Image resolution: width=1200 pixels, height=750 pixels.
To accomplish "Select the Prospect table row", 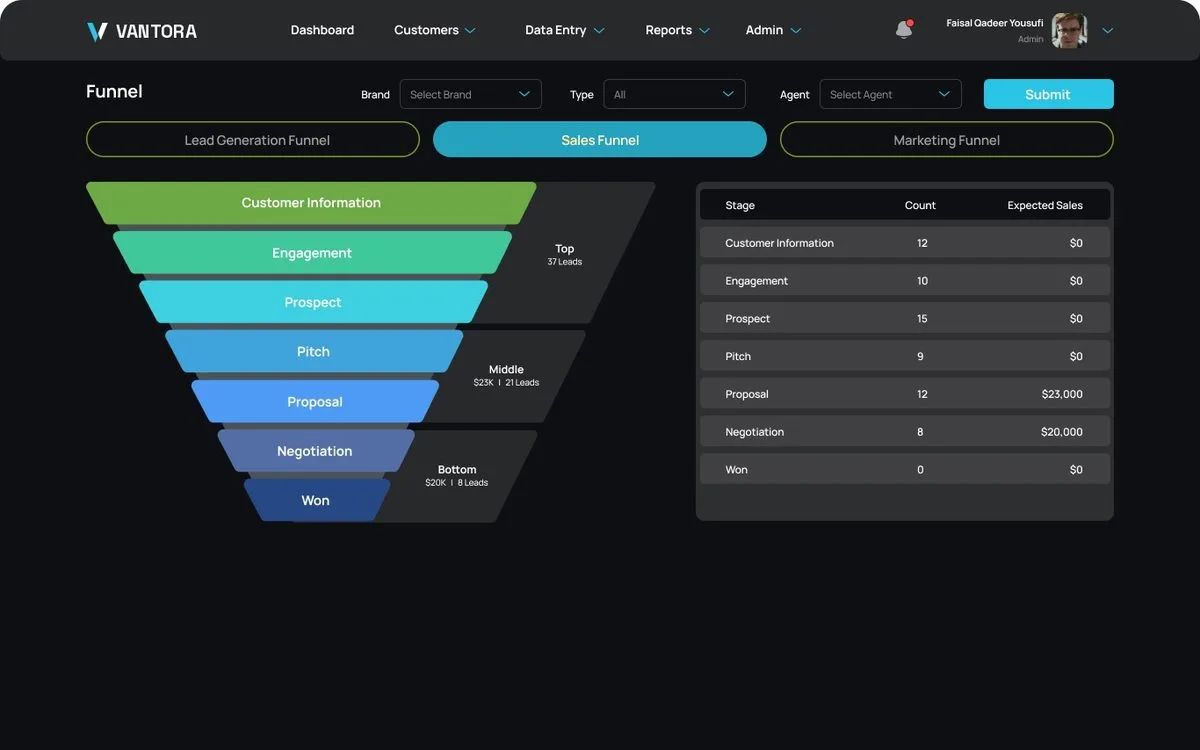I will click(x=905, y=318).
